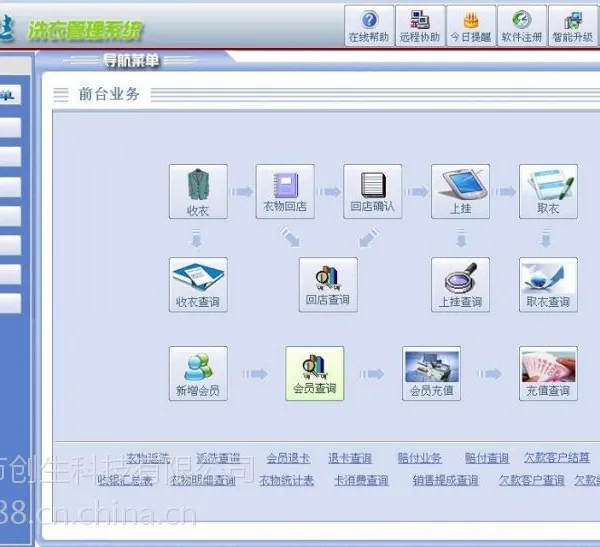Open 今日提醒 toolbar button
The image size is (600, 547).
[x=471, y=26]
